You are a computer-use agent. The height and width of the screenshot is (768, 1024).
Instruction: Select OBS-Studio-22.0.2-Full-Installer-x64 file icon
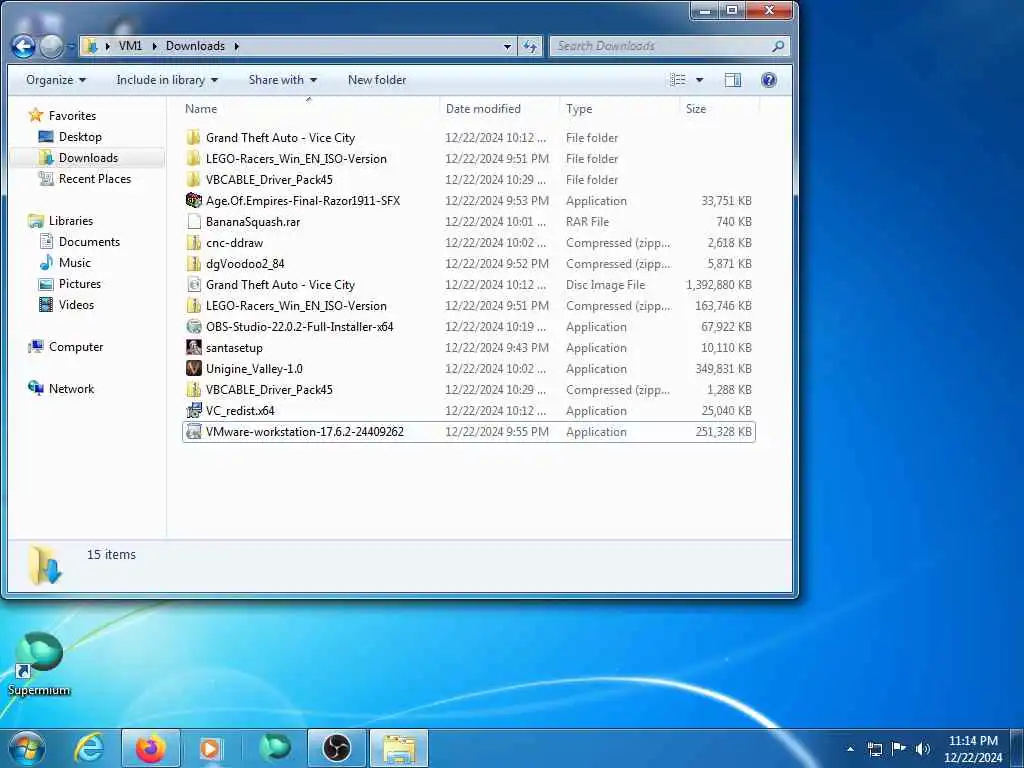tap(193, 327)
